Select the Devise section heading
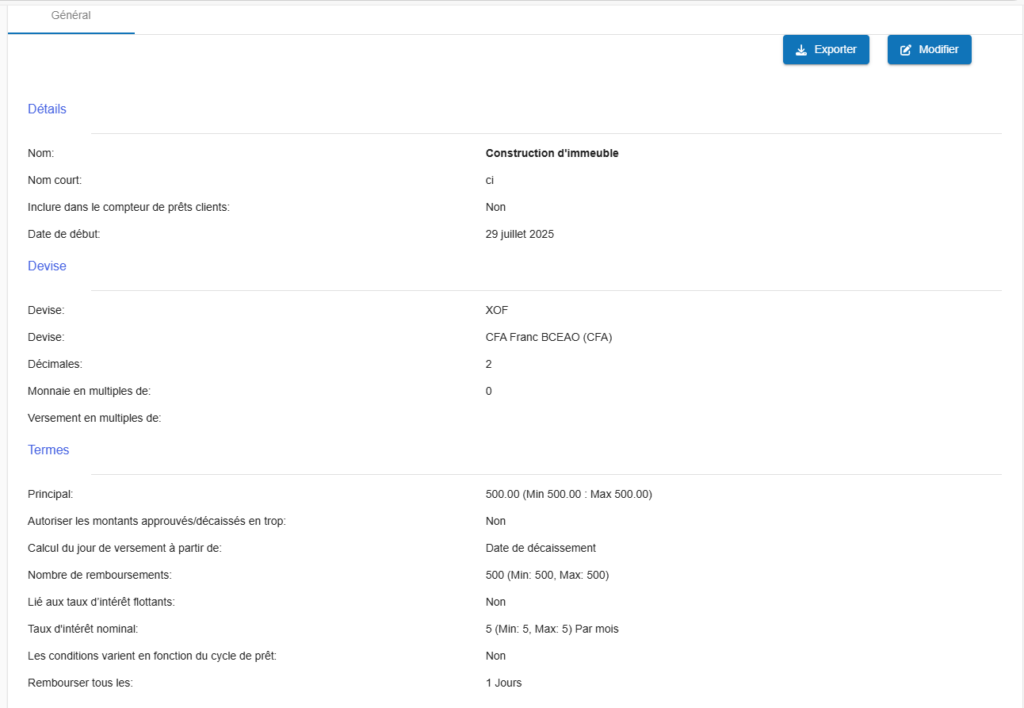Viewport: 1024px width, 708px height. (47, 266)
